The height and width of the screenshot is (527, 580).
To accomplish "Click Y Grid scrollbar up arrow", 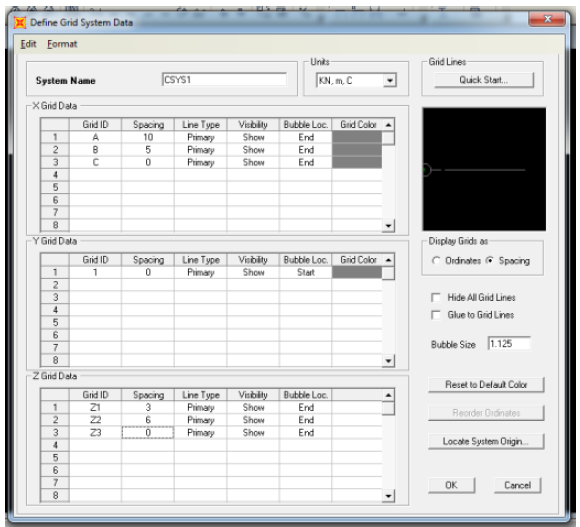I will point(388,260).
